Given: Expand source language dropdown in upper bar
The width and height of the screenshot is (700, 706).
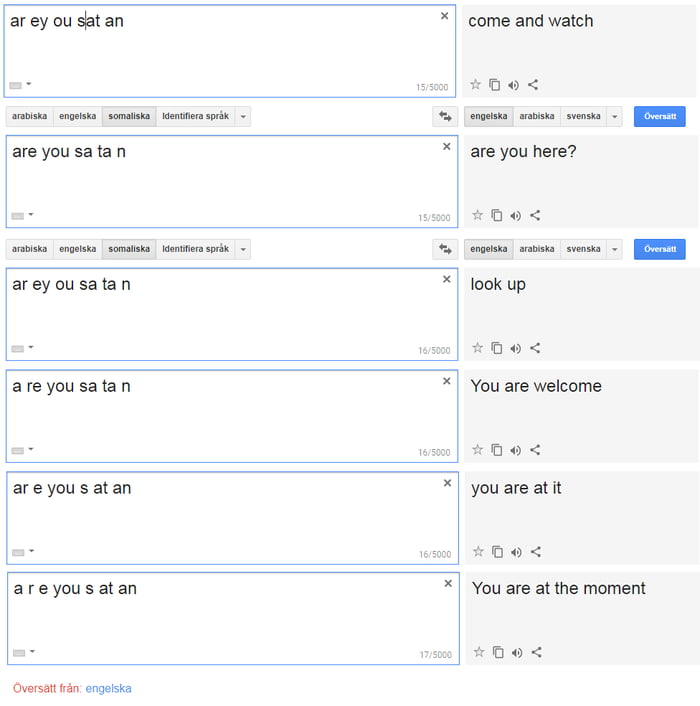Looking at the screenshot, I should (243, 117).
